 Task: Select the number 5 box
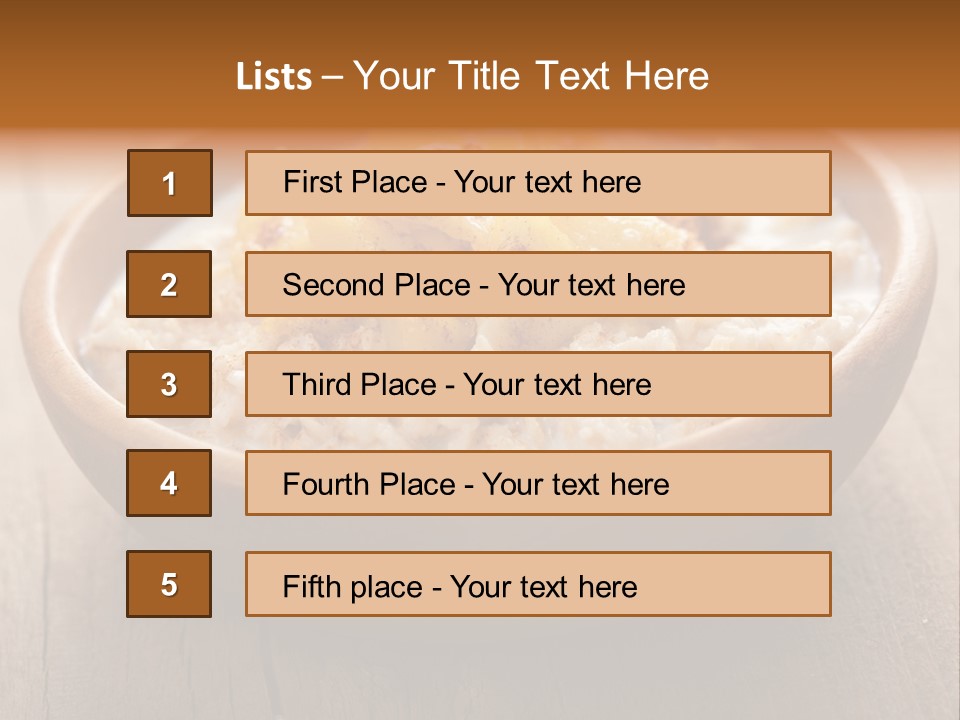pyautogui.click(x=169, y=584)
